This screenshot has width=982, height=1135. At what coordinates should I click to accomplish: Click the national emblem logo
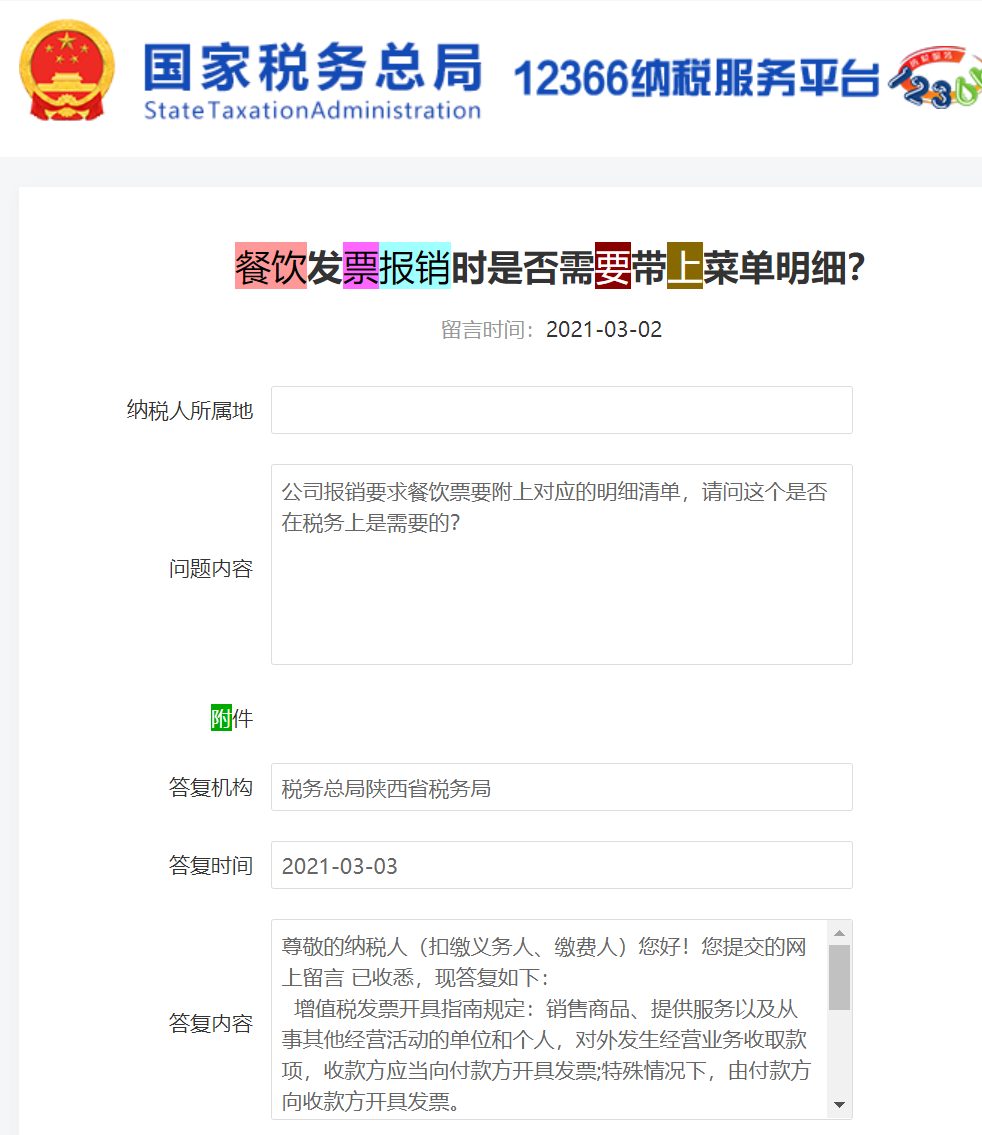click(67, 70)
